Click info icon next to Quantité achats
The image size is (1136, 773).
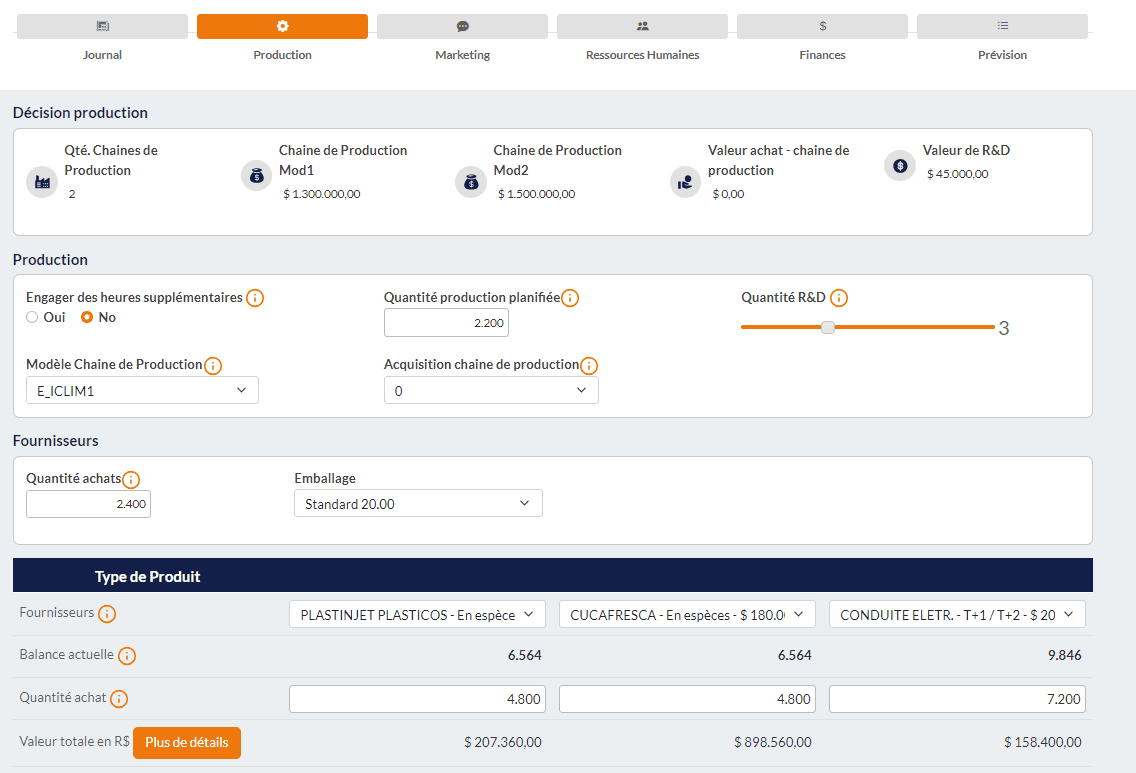[x=131, y=480]
